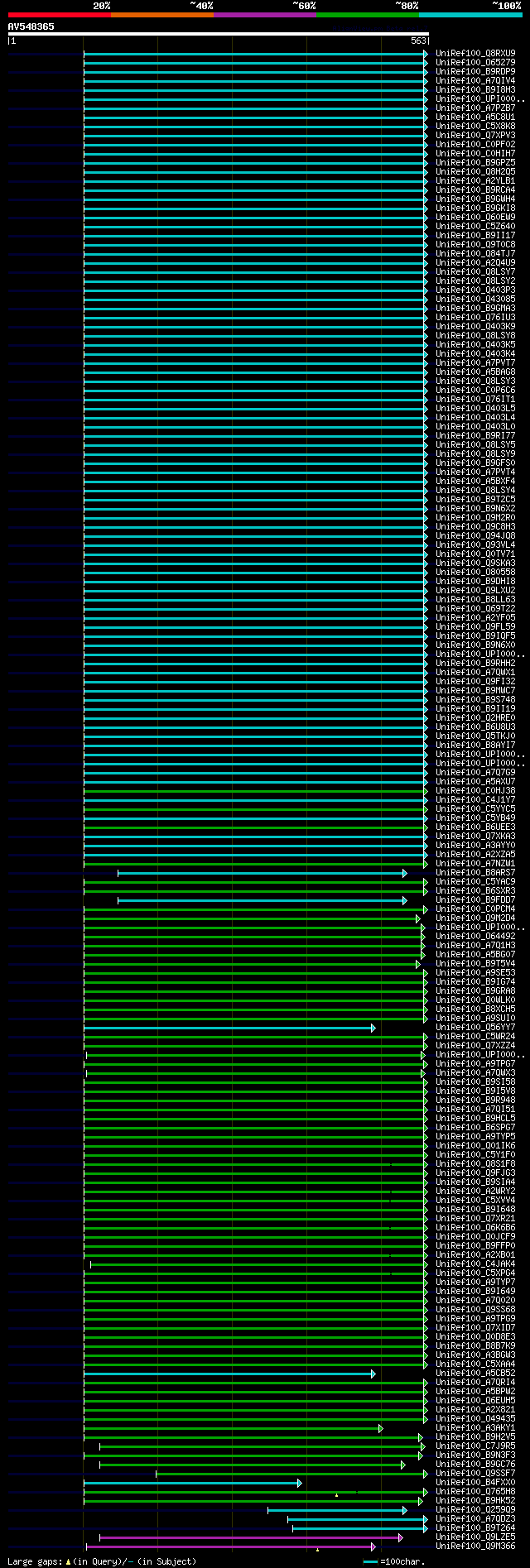
Task: Click the UniRef100_B9GMA3 label
Action: pyautogui.click(x=475, y=308)
